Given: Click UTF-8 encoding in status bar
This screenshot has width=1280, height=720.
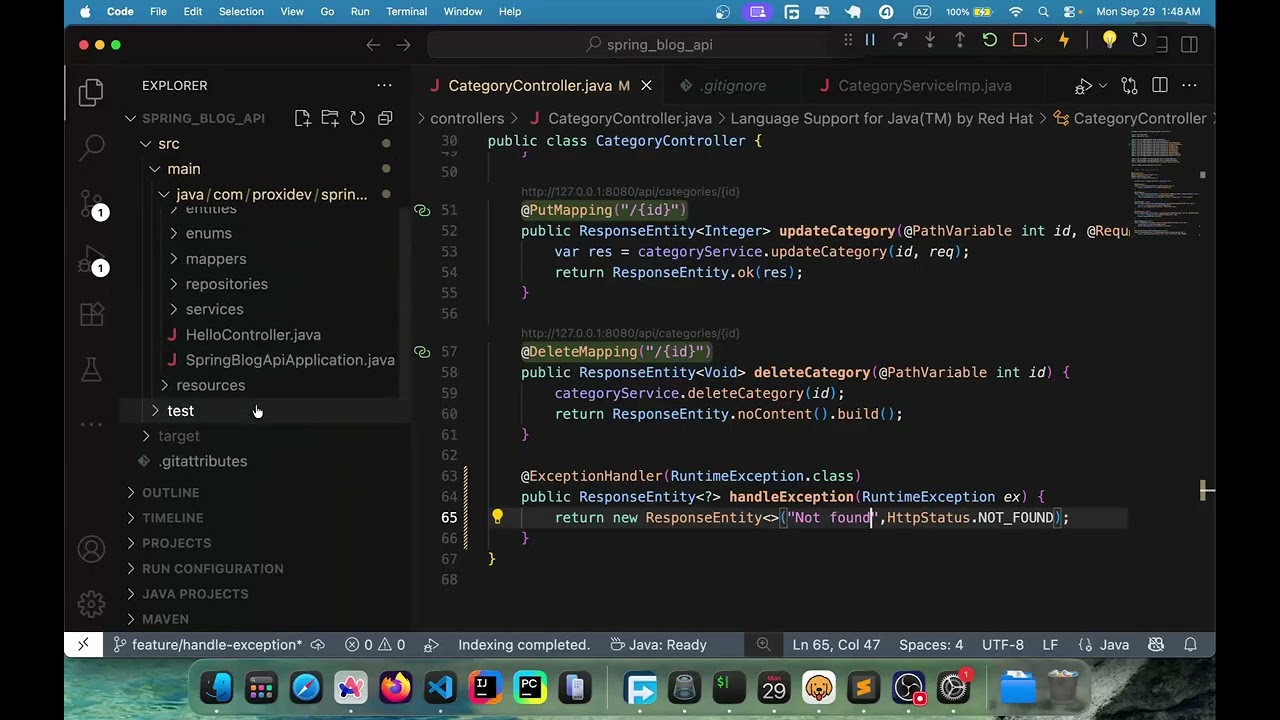Looking at the screenshot, I should 1003,645.
